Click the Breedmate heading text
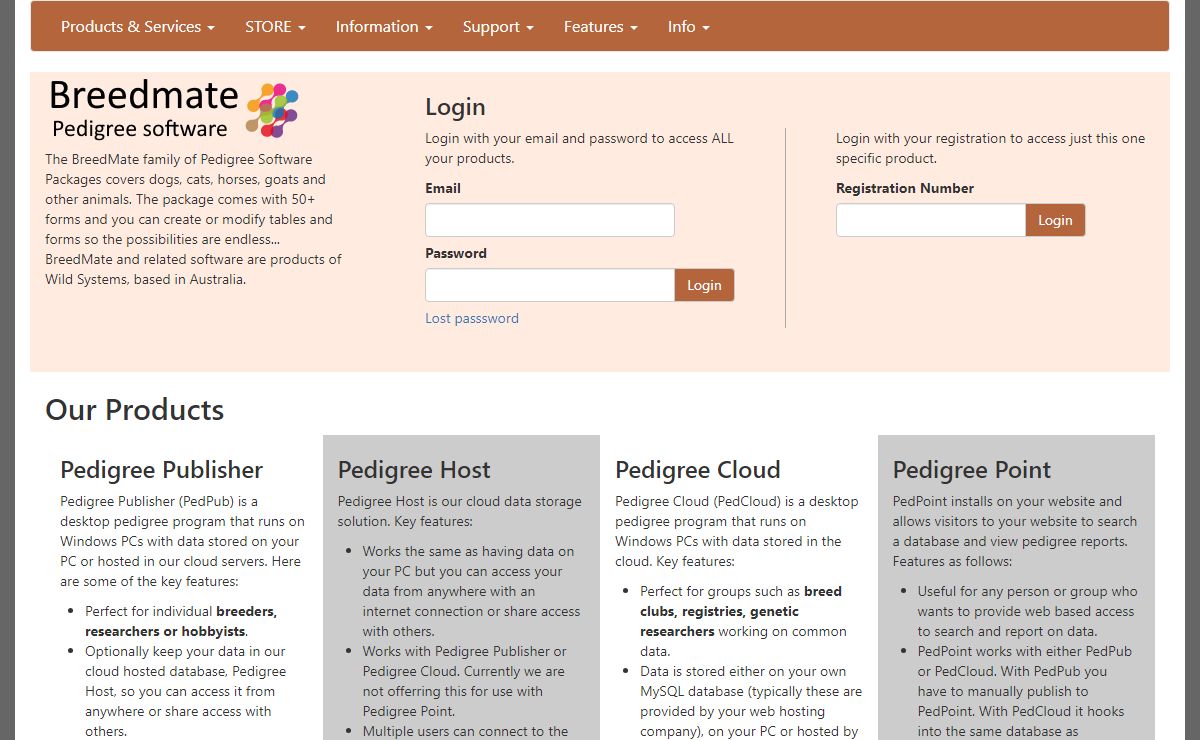This screenshot has width=1200, height=740. pyautogui.click(x=143, y=95)
